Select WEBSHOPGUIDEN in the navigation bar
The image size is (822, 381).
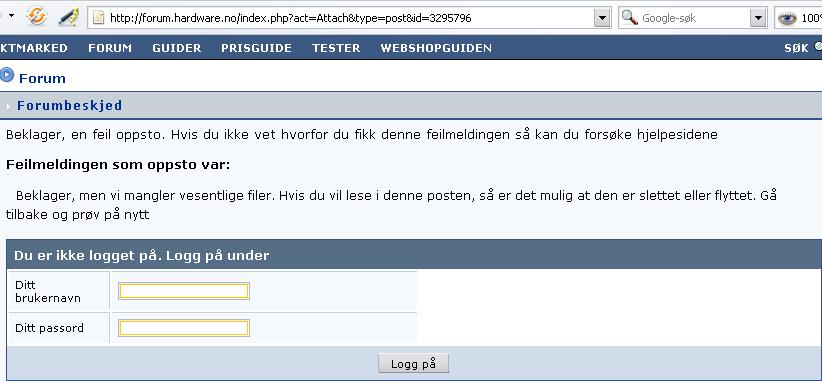point(436,48)
